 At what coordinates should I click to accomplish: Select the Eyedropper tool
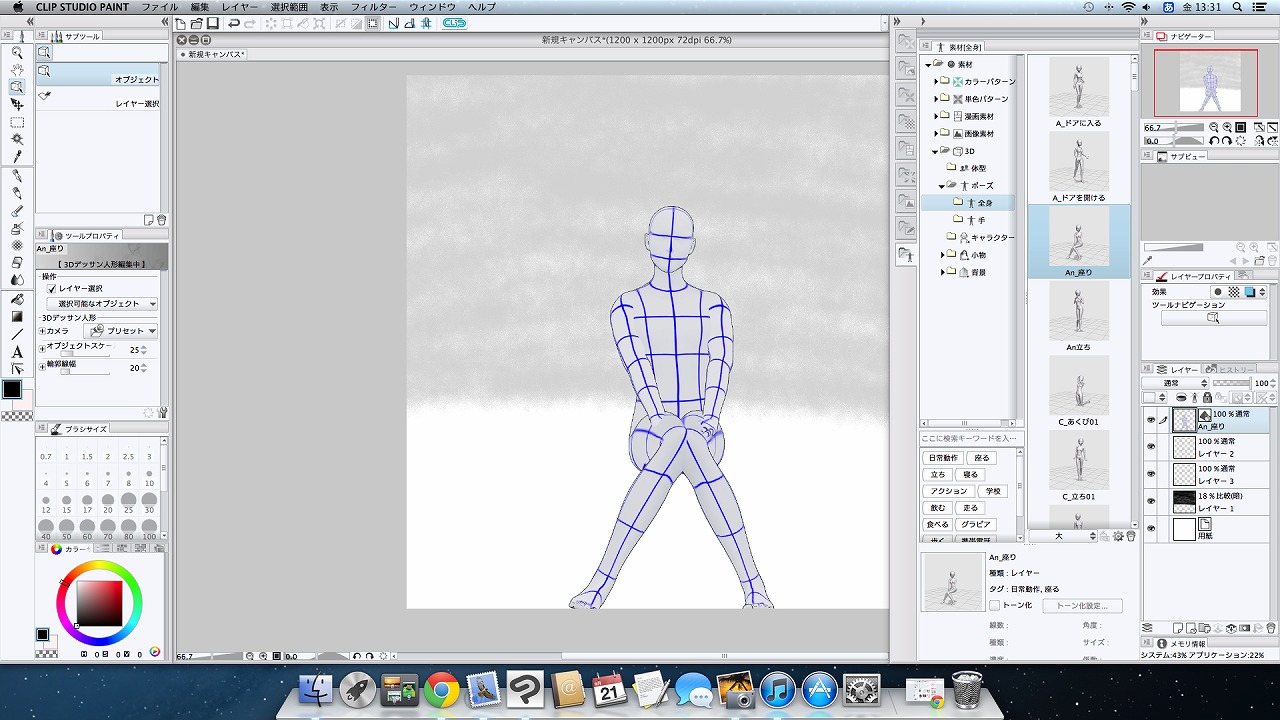[x=17, y=157]
